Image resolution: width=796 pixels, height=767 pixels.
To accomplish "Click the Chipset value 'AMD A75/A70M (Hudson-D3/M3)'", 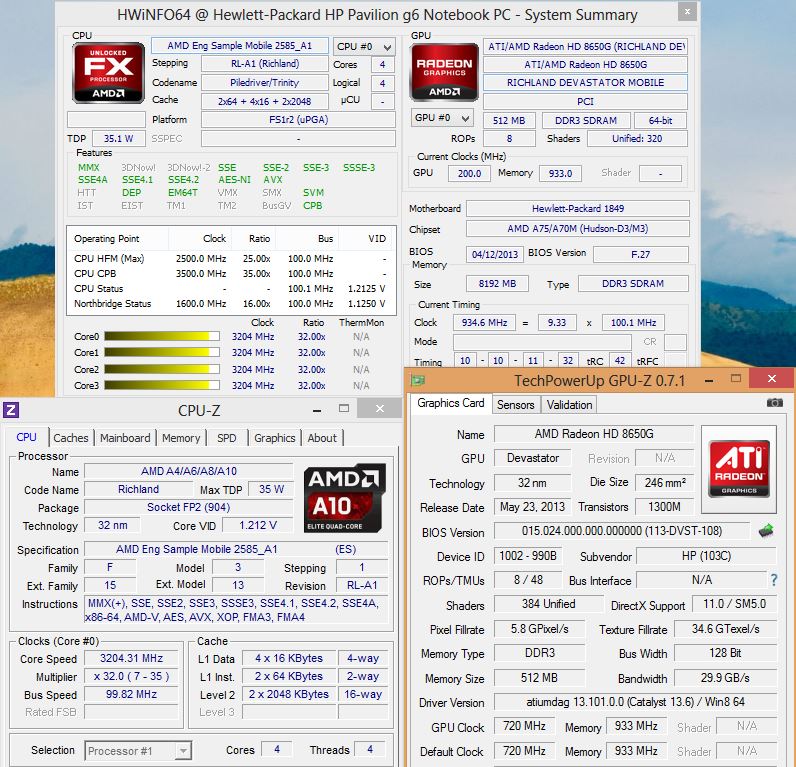I will [x=578, y=229].
